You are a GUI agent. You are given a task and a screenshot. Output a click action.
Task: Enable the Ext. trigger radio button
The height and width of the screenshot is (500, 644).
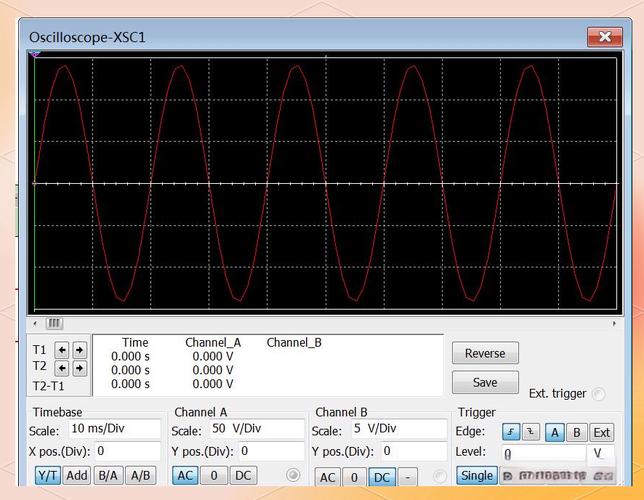(598, 394)
